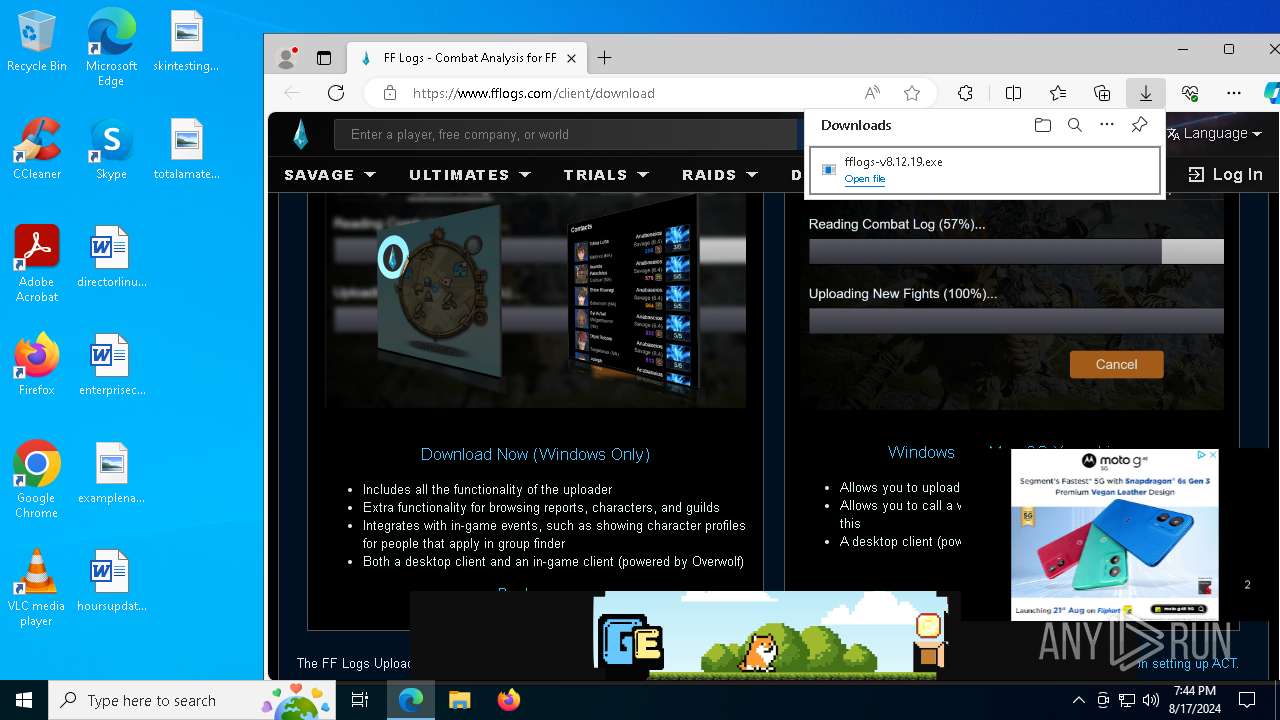Select the Google Chrome desktop shortcut
The image size is (1280, 720).
pos(36,480)
